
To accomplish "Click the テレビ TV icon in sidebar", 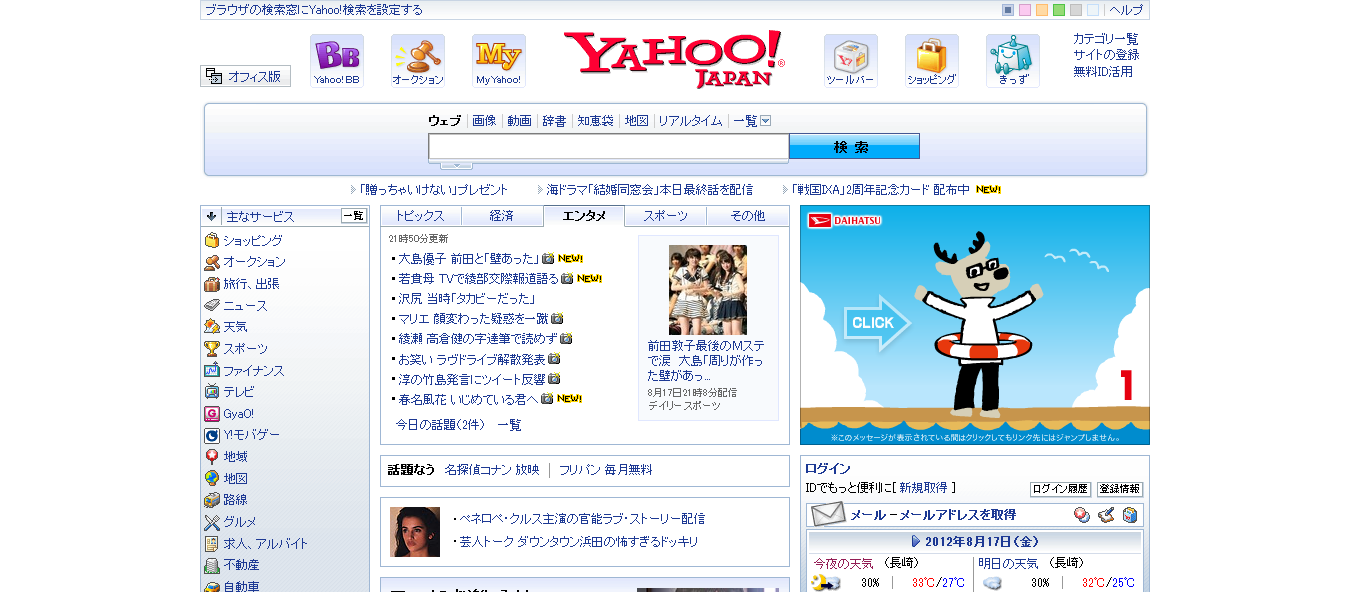I will 212,392.
